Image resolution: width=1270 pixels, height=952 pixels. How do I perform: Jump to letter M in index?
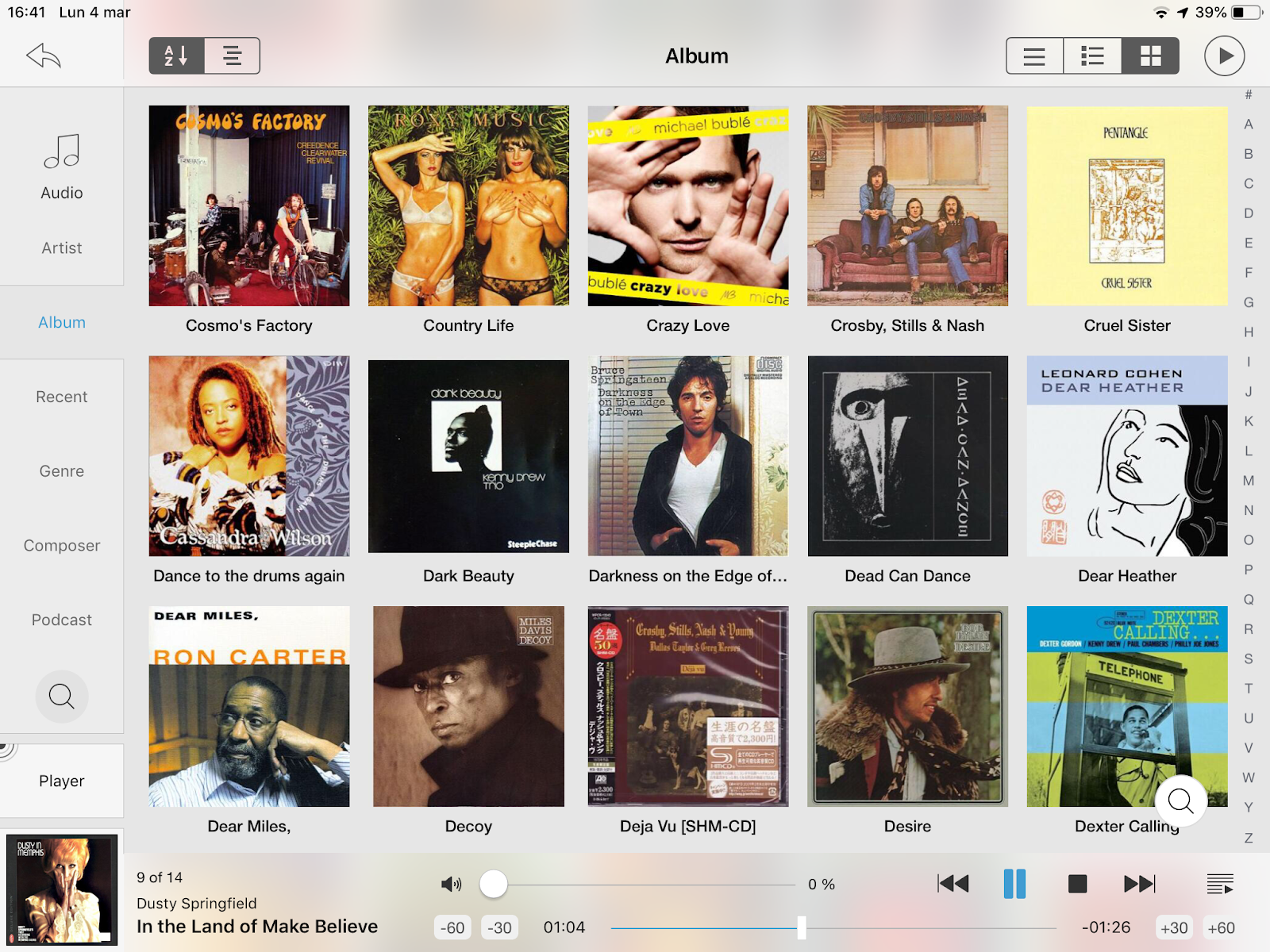(1249, 481)
